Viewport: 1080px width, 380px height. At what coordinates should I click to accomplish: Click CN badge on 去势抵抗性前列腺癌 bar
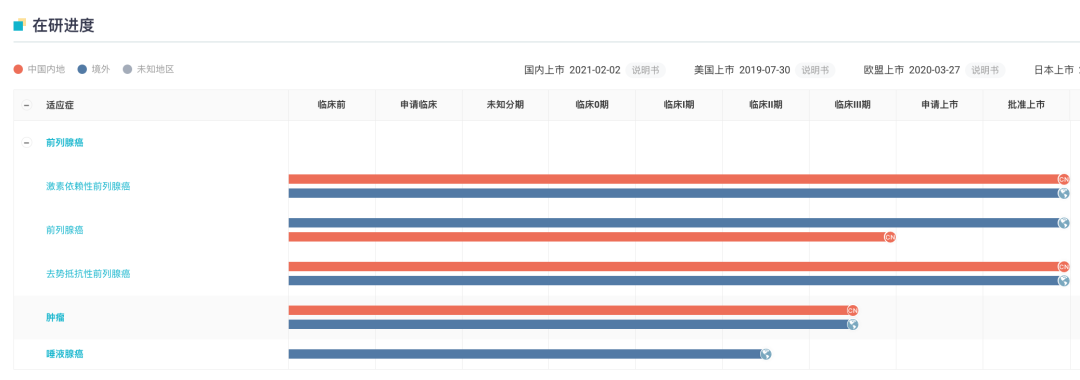1063,266
